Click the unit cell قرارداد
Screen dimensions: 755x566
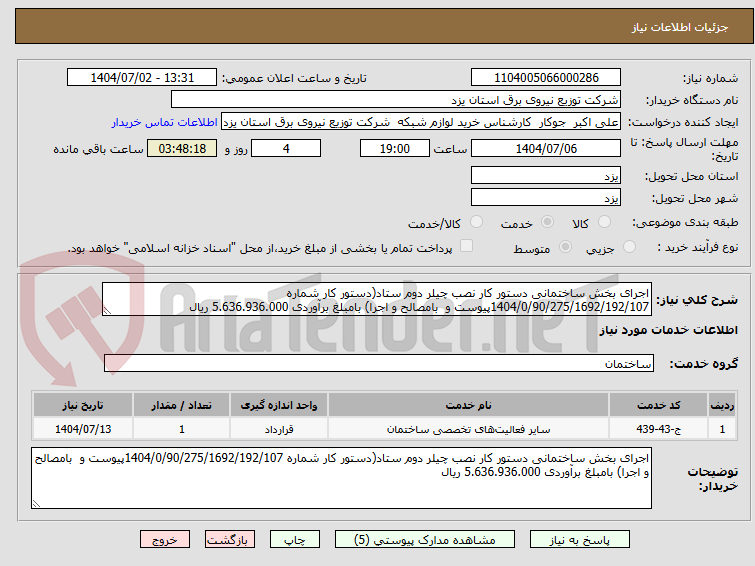click(279, 429)
